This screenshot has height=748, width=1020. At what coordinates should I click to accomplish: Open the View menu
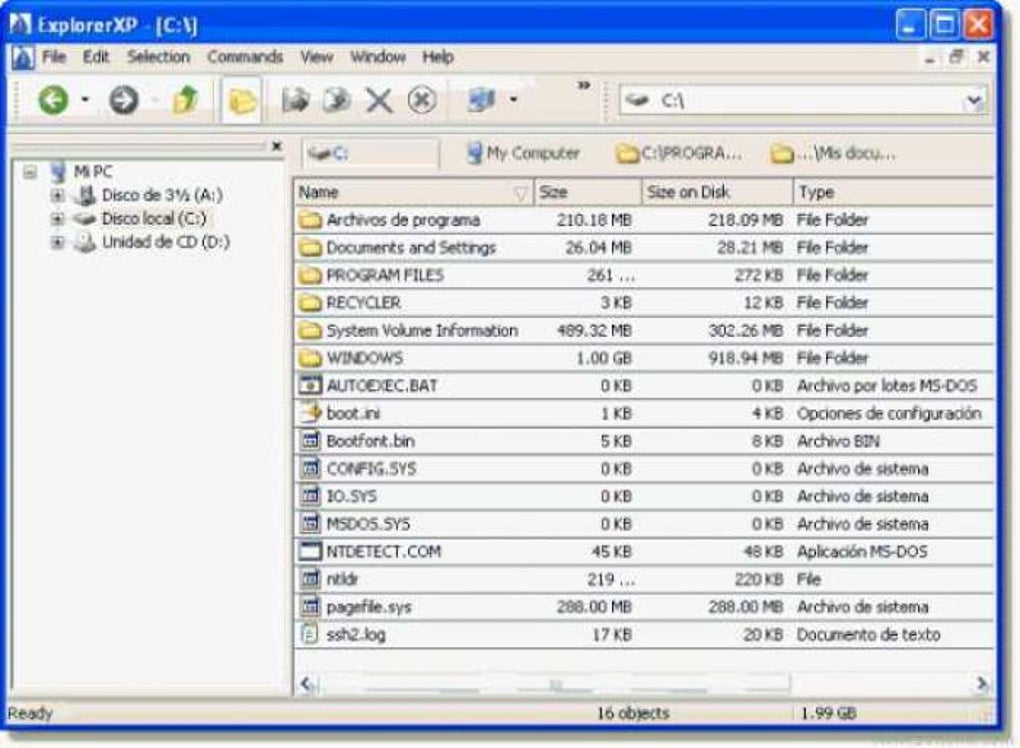(317, 57)
